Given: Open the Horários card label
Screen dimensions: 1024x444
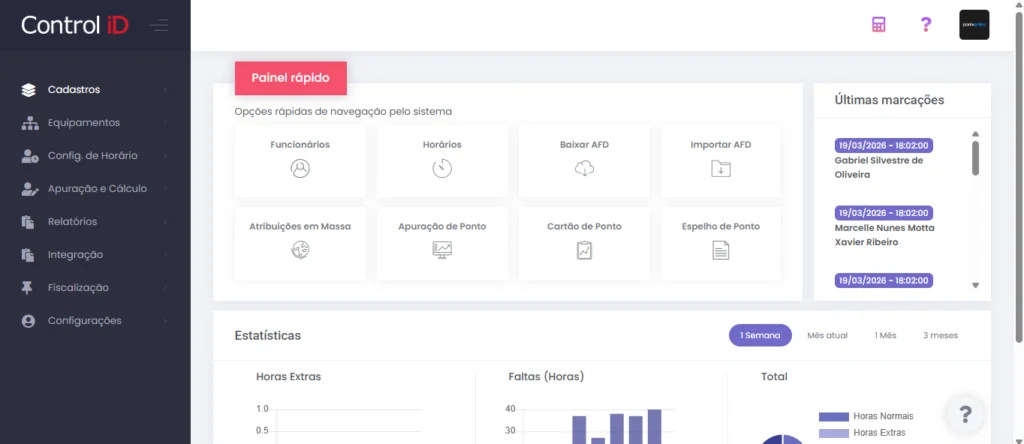Looking at the screenshot, I should coord(442,144).
